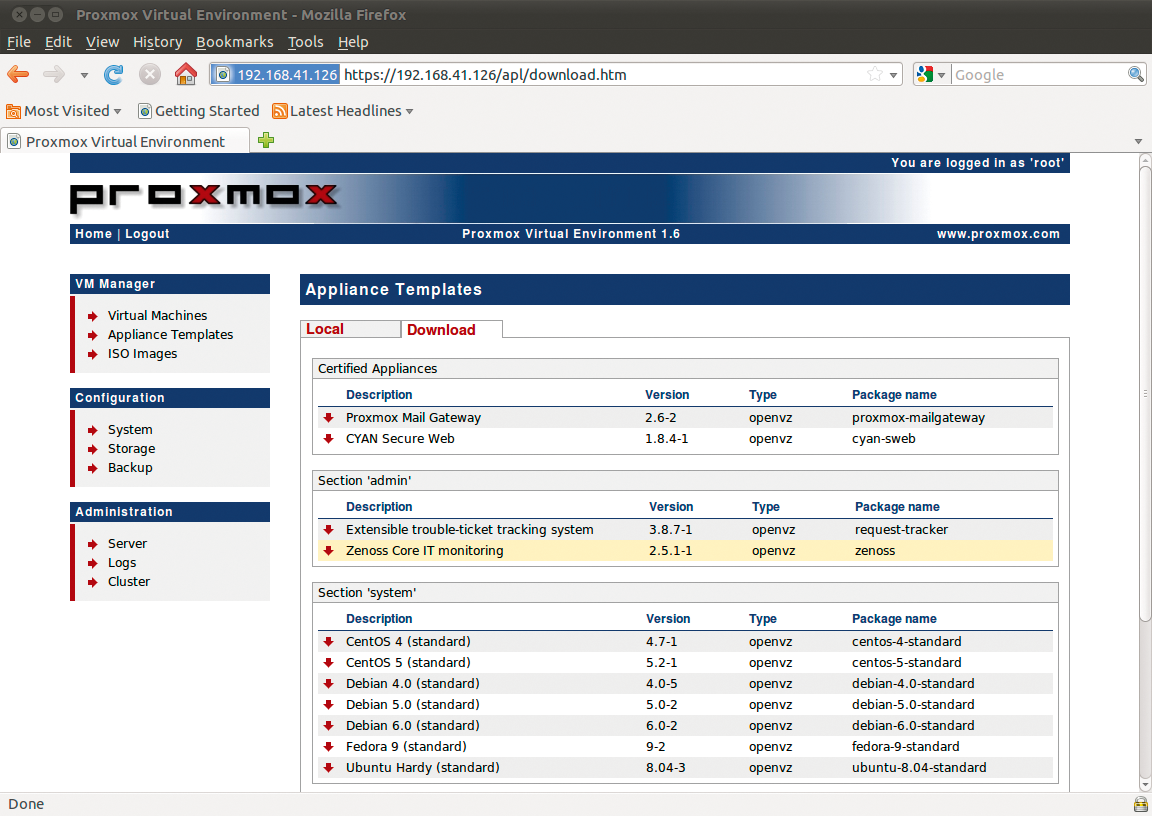The height and width of the screenshot is (816, 1152).
Task: Open the Most Visited dropdown
Action: 64,111
